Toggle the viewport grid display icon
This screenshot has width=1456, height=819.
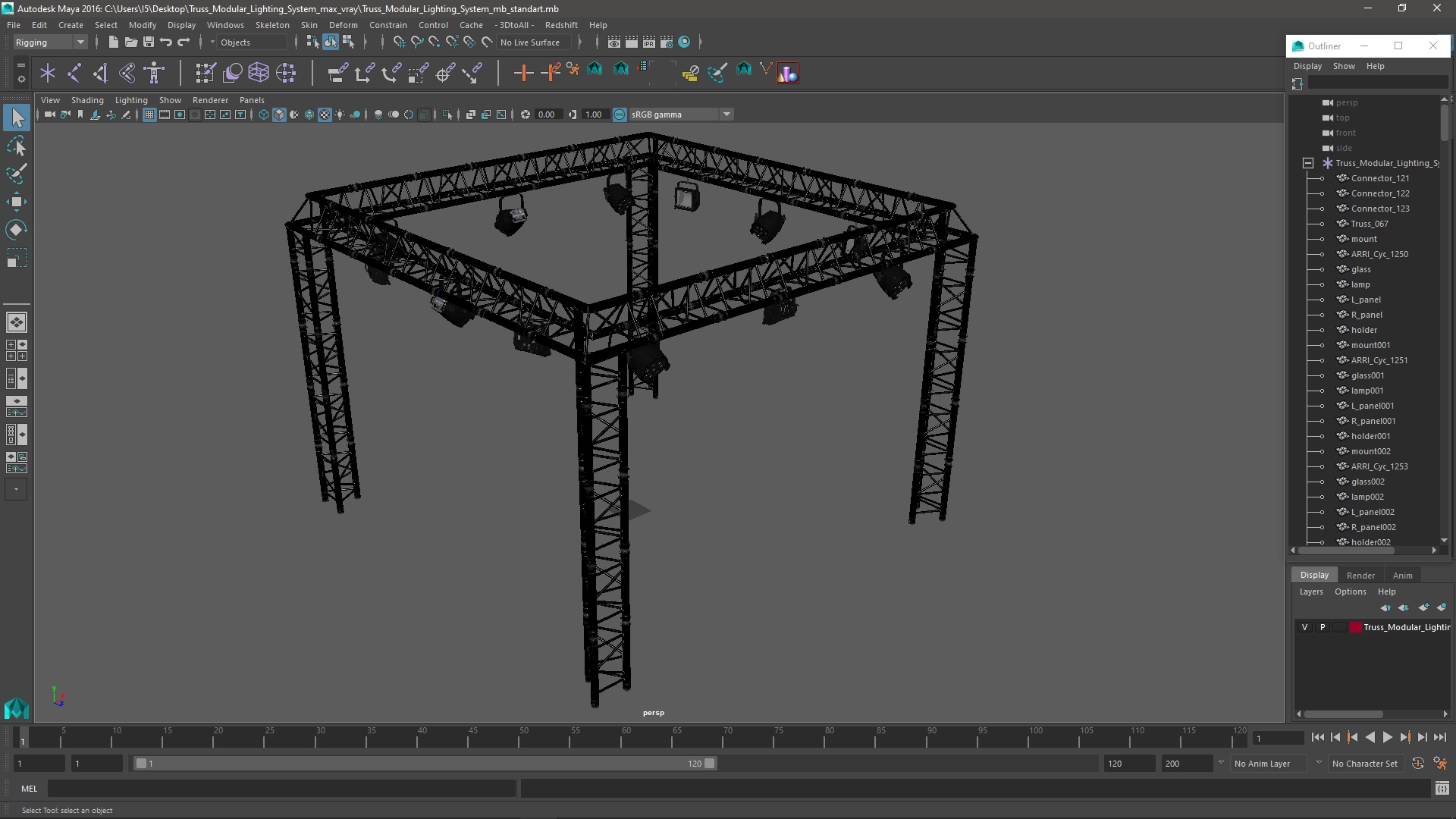pyautogui.click(x=149, y=115)
